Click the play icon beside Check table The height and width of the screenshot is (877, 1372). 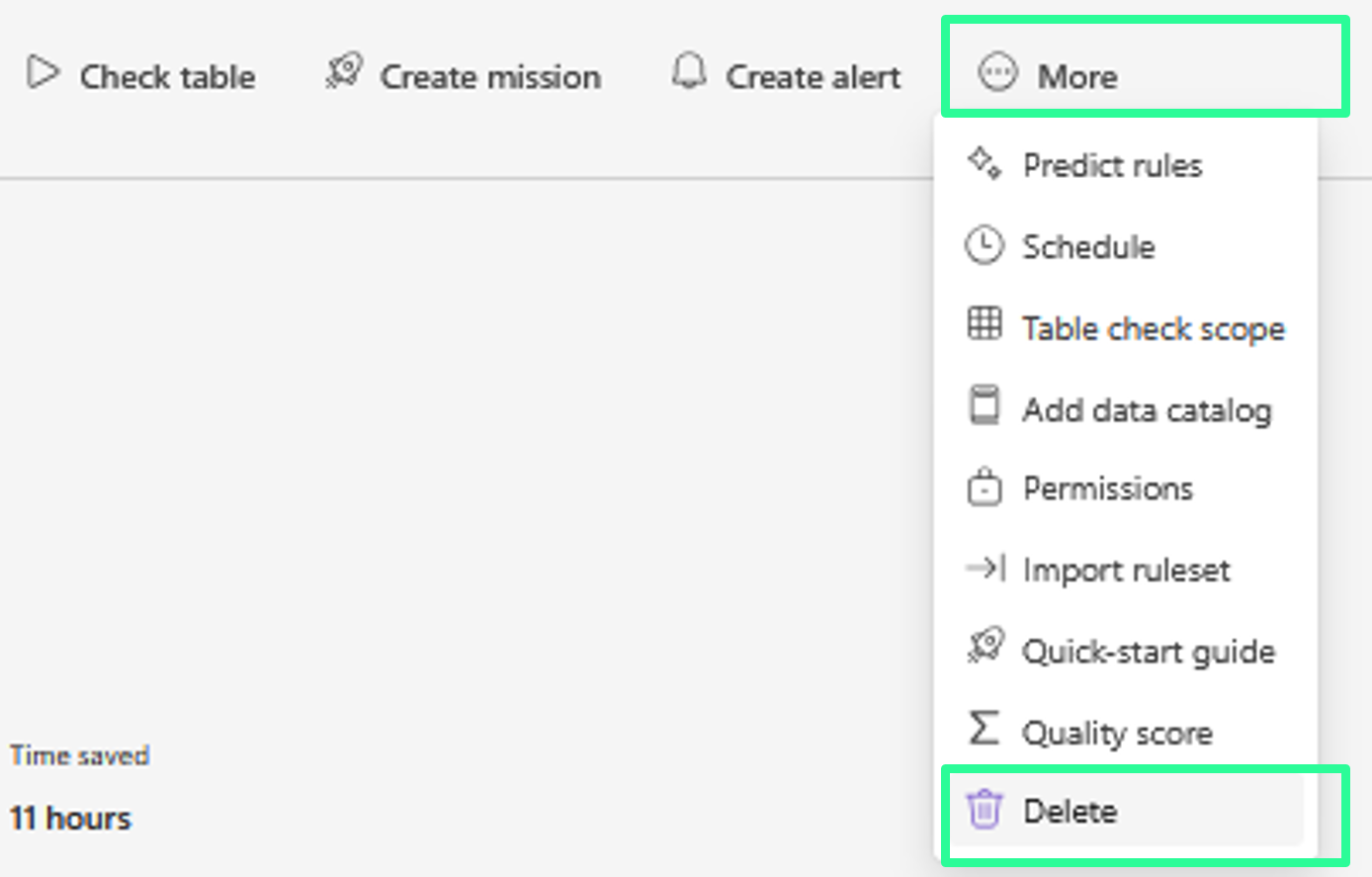coord(43,73)
